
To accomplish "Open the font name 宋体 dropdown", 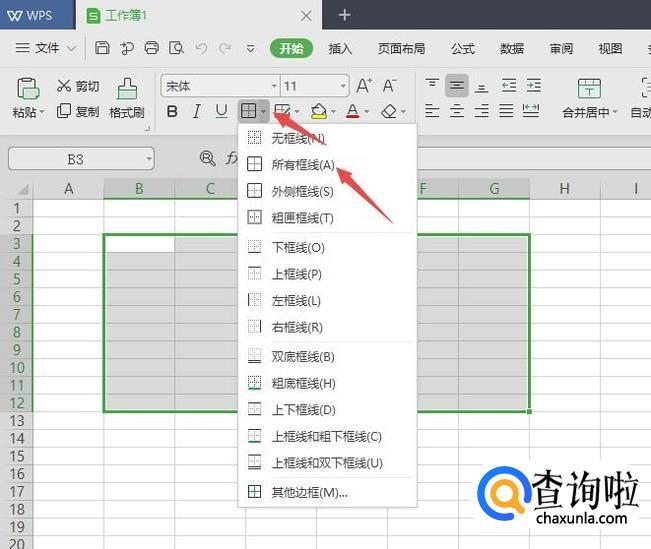I will [x=274, y=86].
